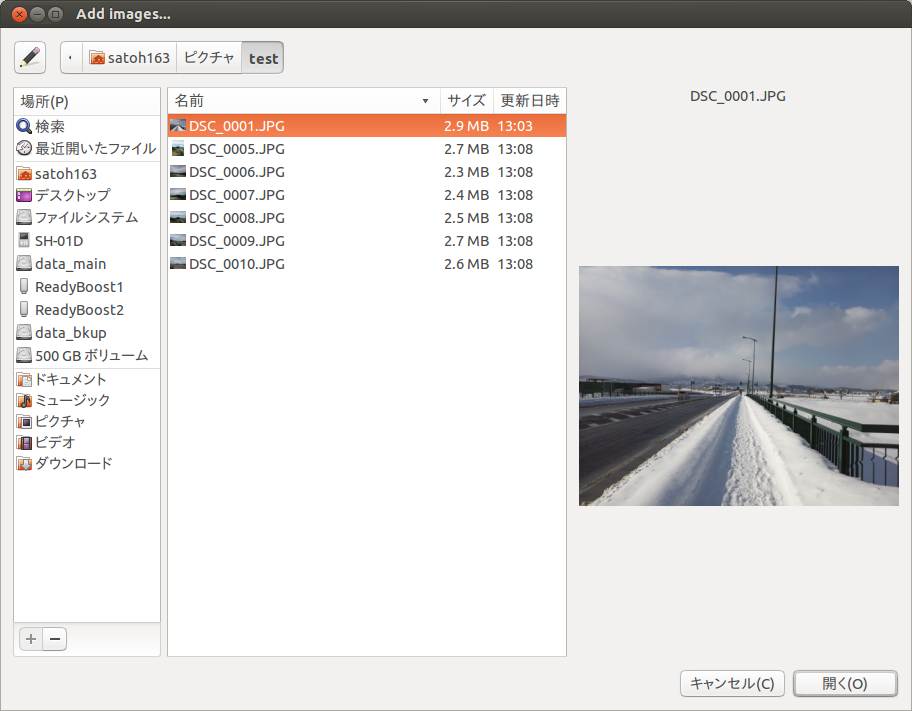Click the DSC_0009.JPG thumbnail icon

point(178,240)
